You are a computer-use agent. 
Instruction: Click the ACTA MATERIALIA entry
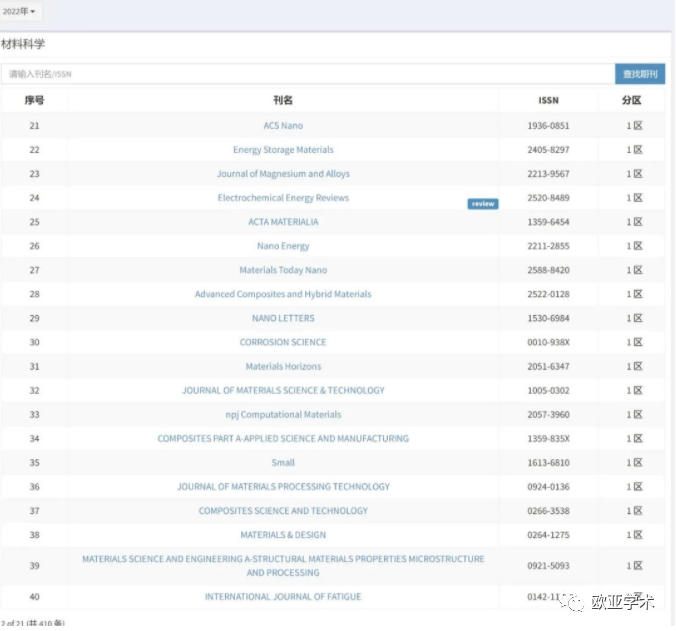(283, 222)
